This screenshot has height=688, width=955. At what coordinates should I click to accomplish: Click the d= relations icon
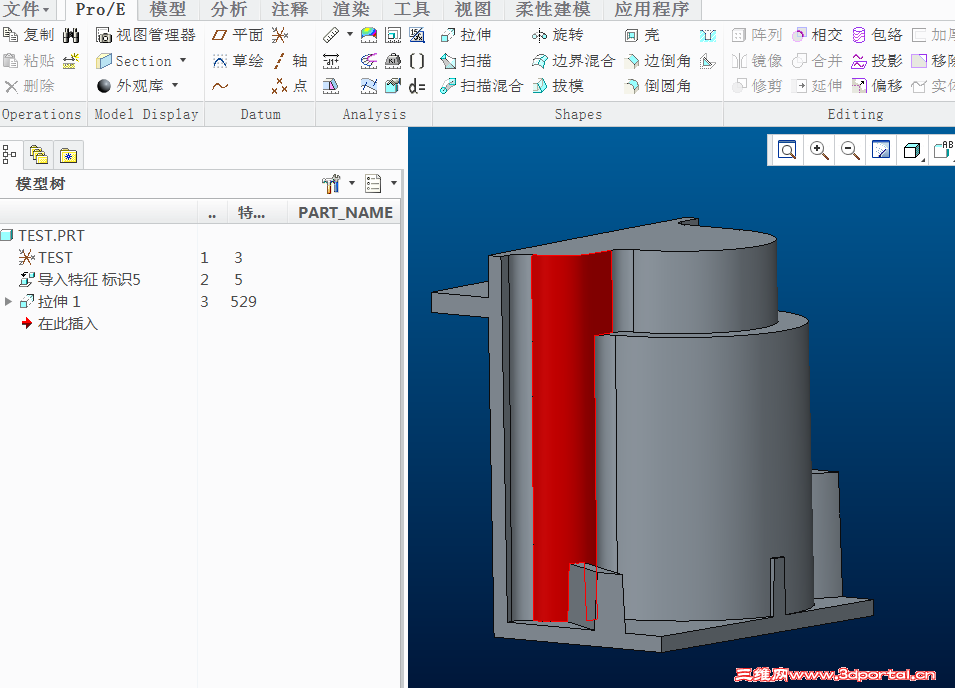pos(417,86)
